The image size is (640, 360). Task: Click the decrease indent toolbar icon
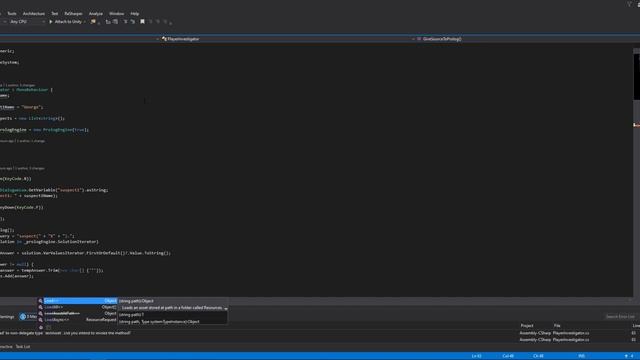point(108,22)
